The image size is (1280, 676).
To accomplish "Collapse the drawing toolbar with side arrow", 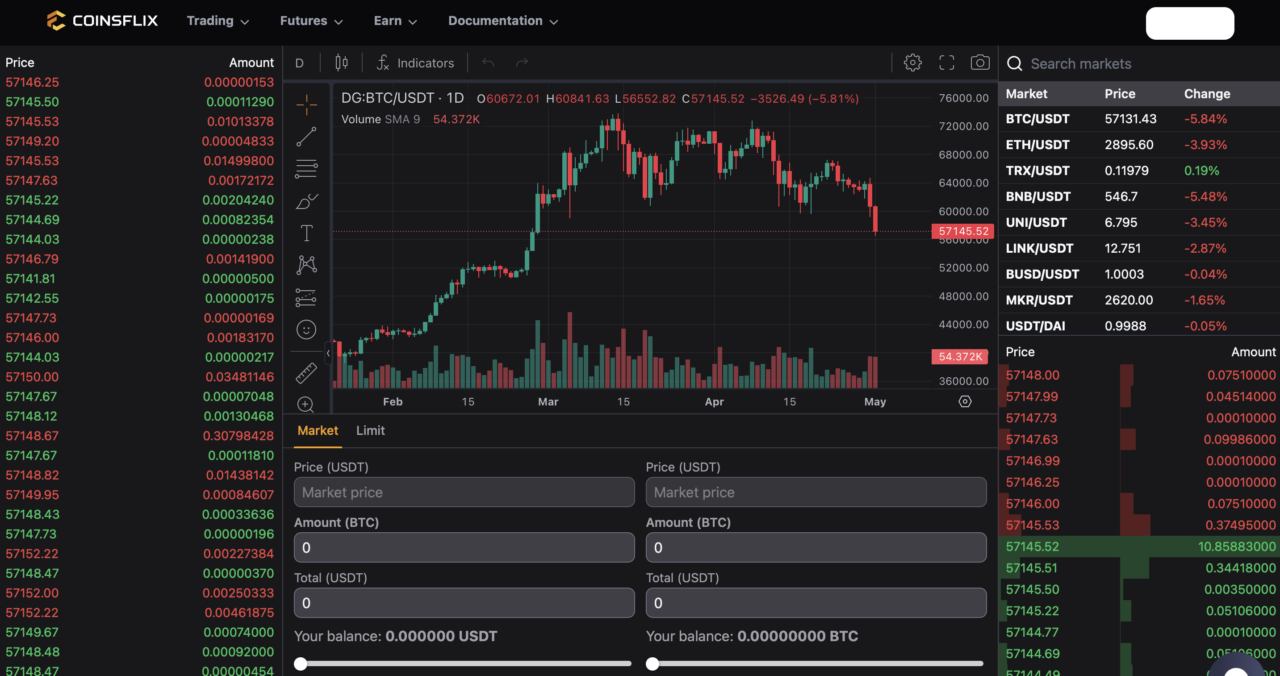I will [328, 353].
